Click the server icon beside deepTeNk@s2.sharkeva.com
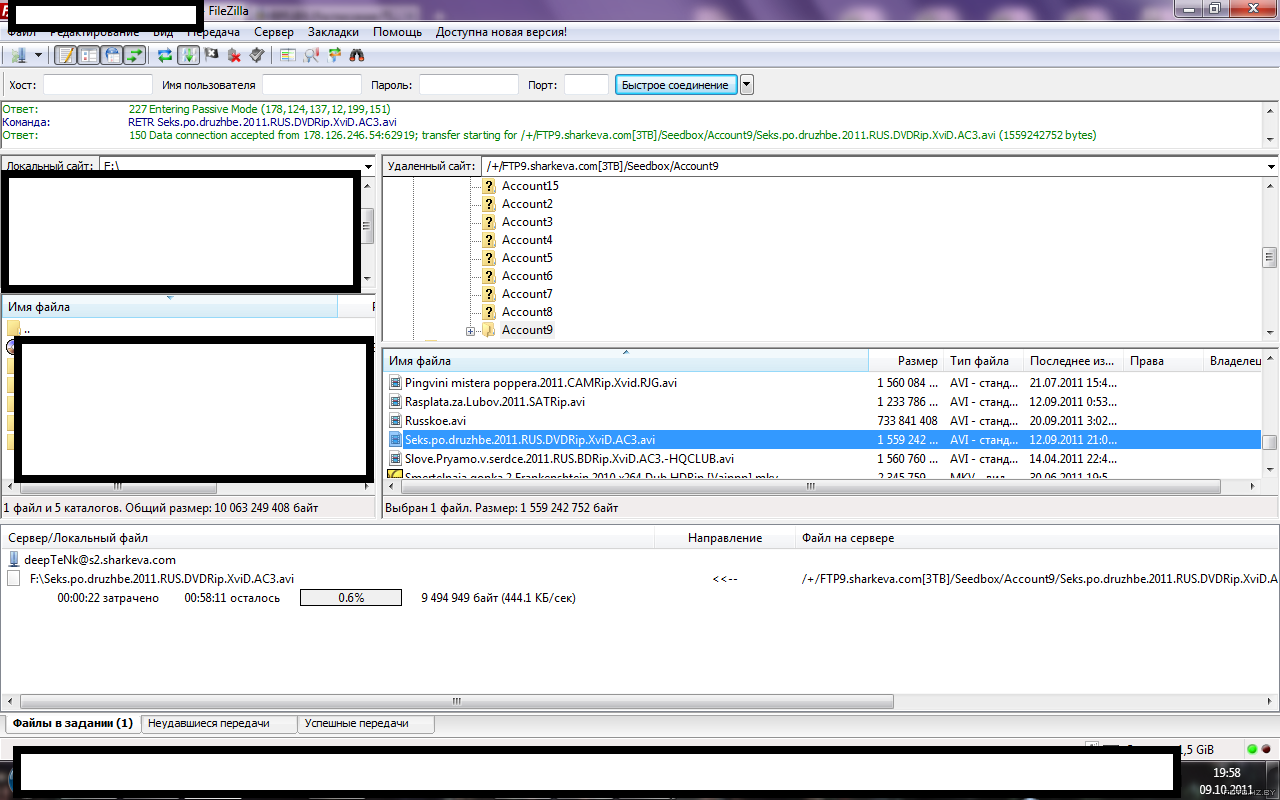 pos(14,560)
